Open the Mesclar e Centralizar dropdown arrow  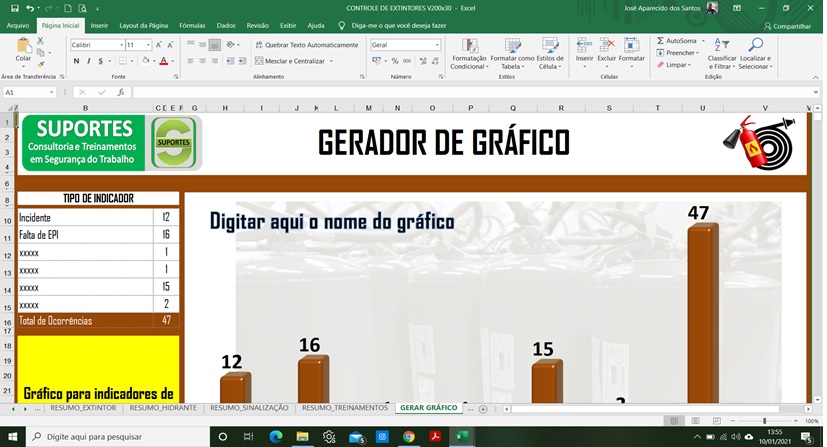331,61
